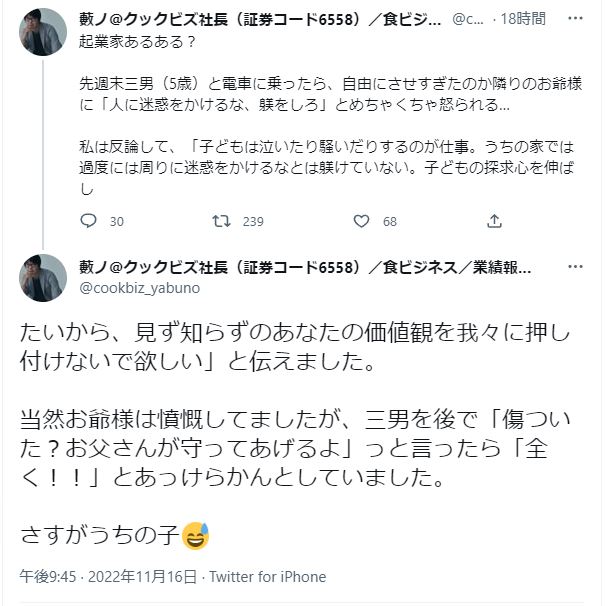Click the truncated @c... handle on the first tweet
The image size is (605, 606).
pos(471,19)
